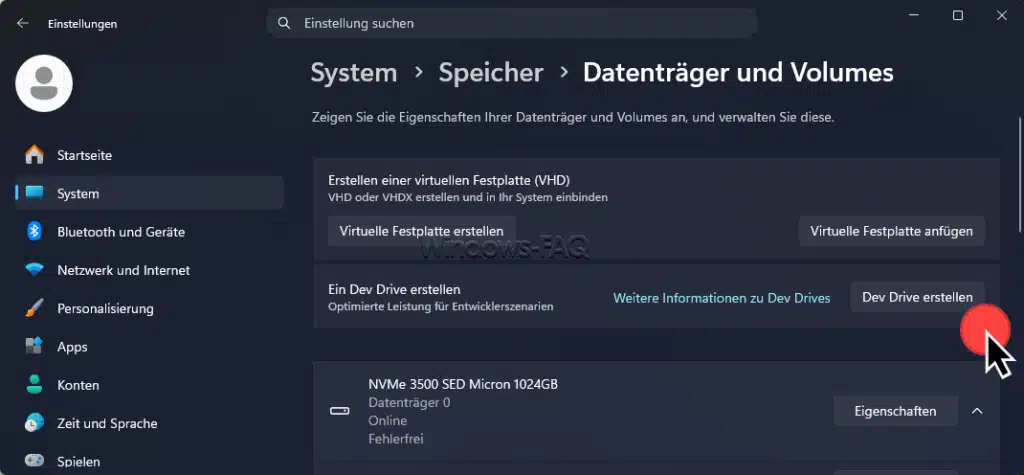Open Spielen settings

[149, 461]
